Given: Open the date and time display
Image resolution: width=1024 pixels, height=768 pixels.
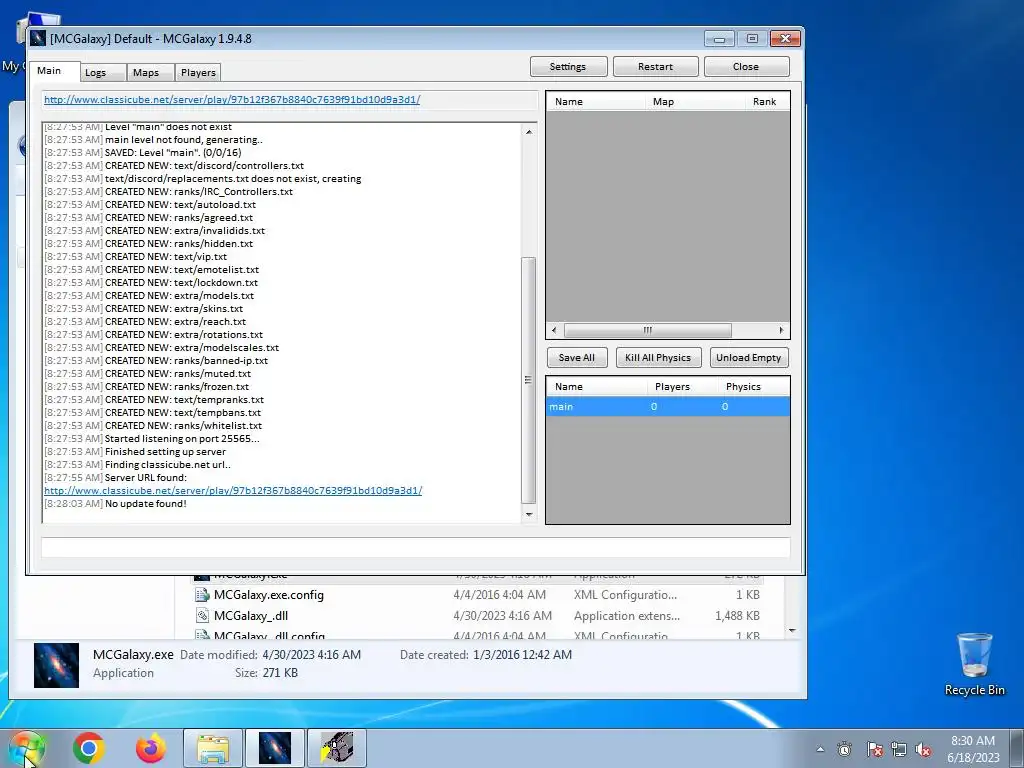Looking at the screenshot, I should pos(973,749).
